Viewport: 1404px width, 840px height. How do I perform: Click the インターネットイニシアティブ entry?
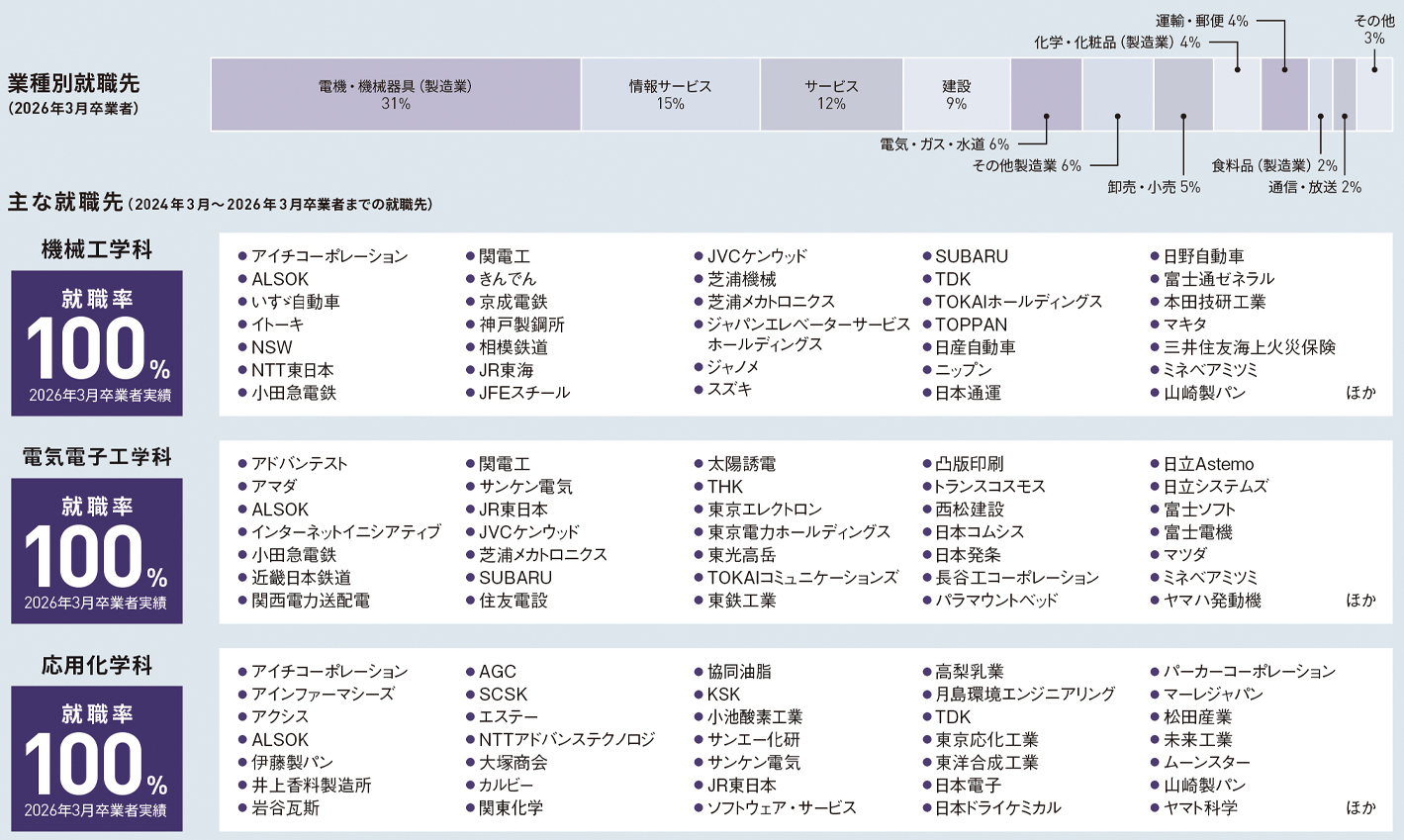coord(346,532)
